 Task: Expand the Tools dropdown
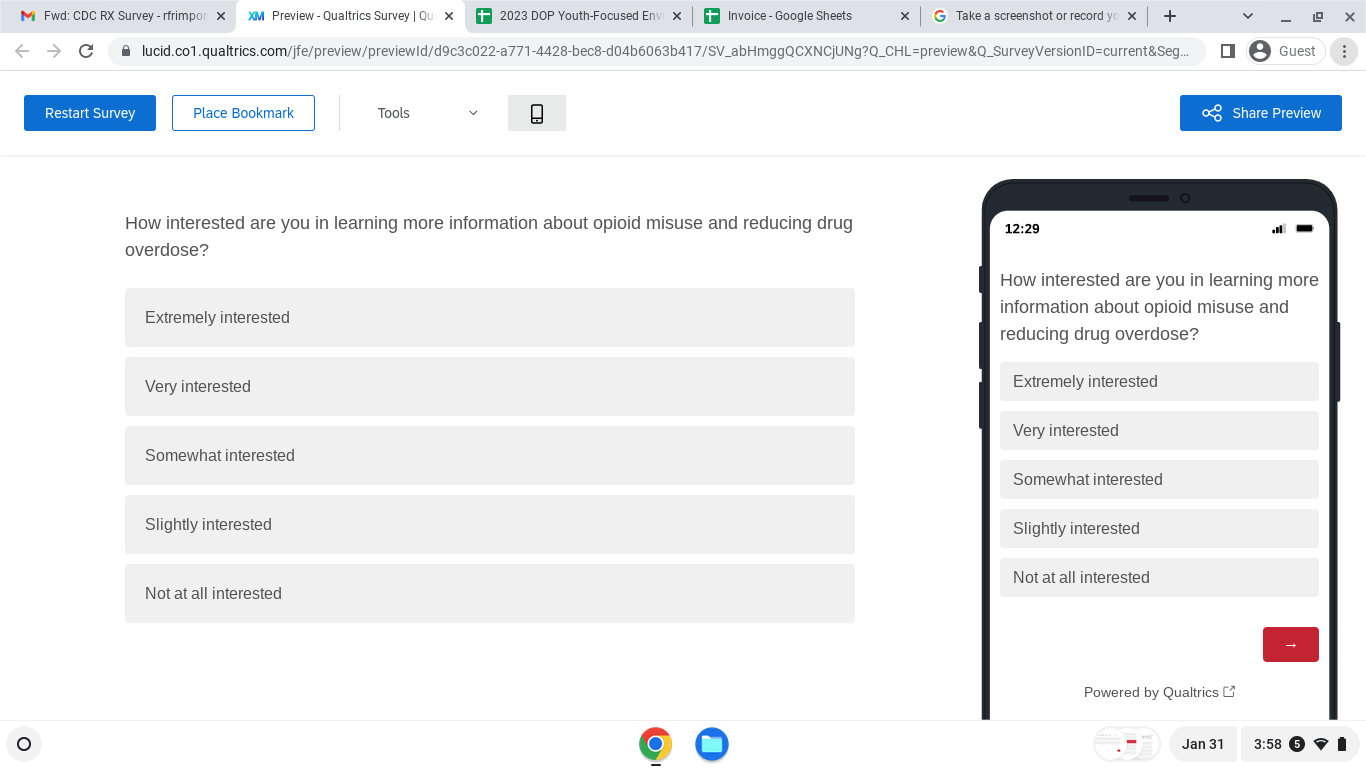click(427, 114)
